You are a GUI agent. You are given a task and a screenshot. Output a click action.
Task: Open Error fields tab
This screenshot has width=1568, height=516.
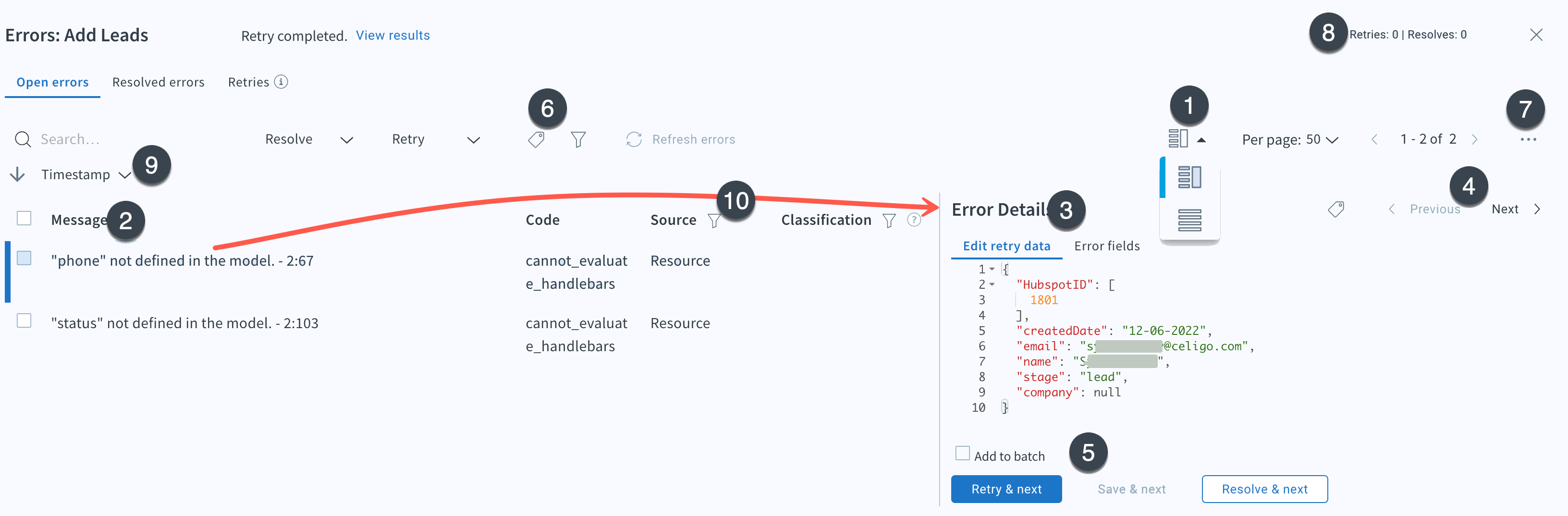click(1107, 246)
